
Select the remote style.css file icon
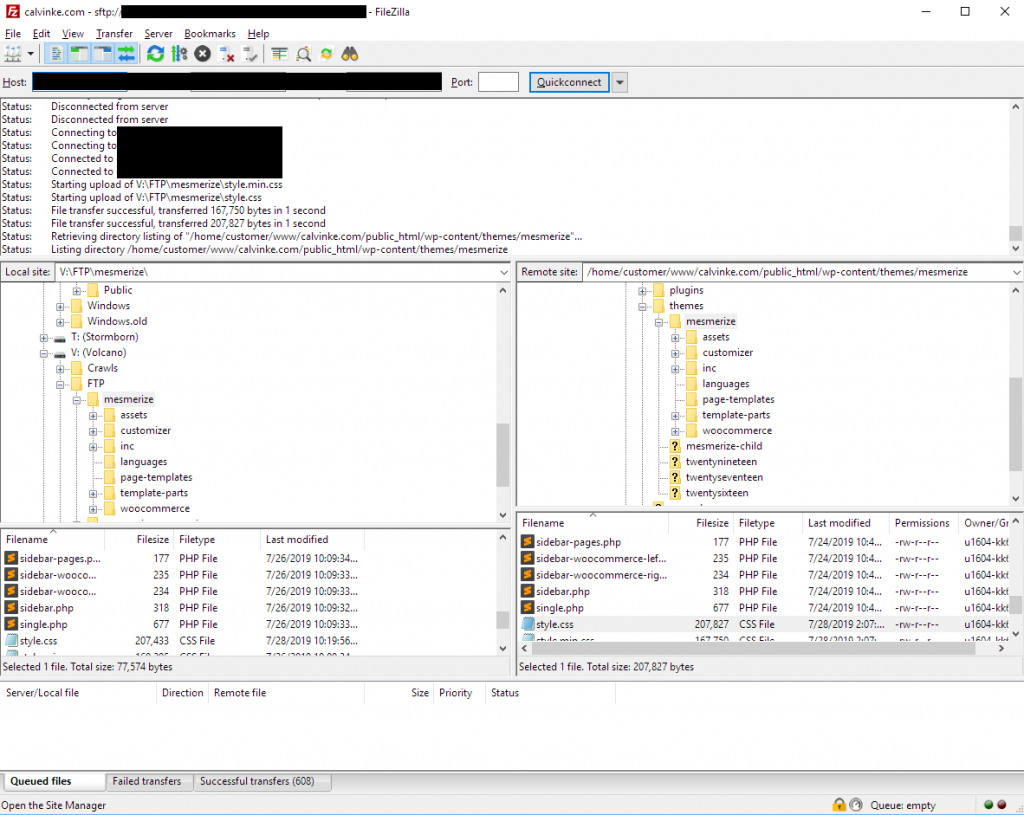[x=528, y=624]
